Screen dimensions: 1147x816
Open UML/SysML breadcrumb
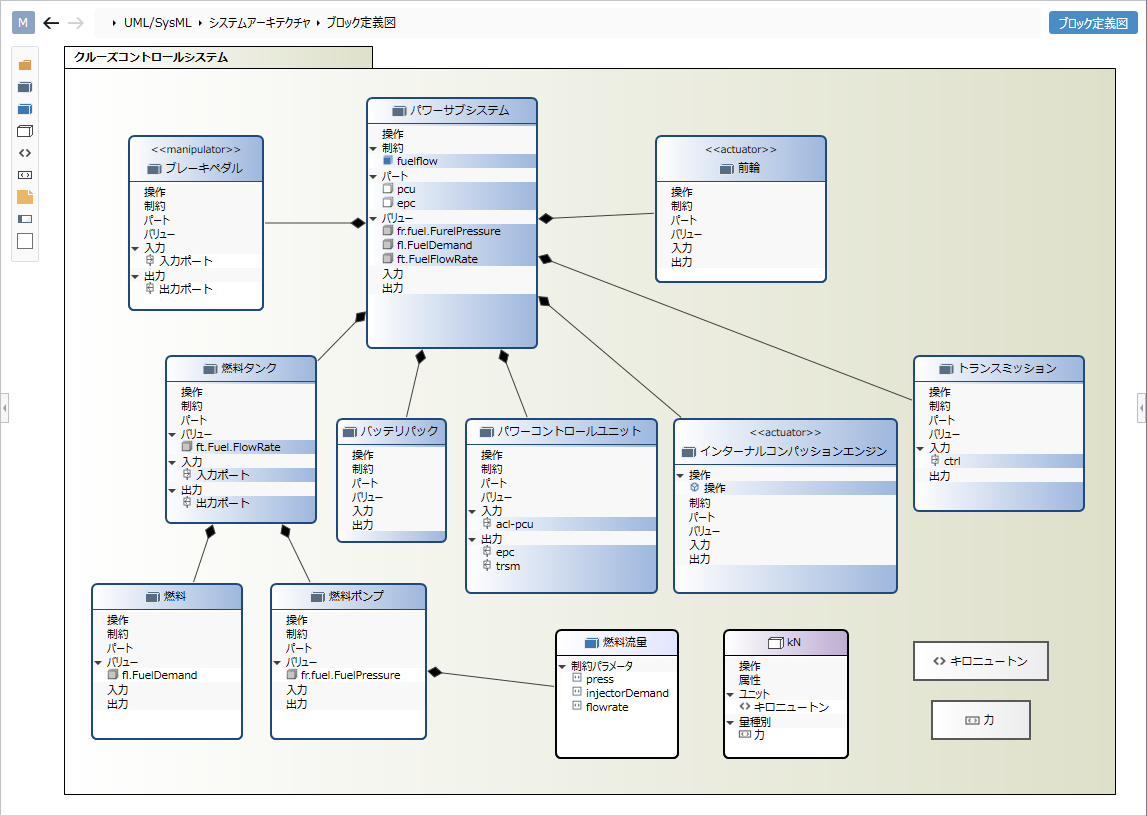tap(157, 23)
